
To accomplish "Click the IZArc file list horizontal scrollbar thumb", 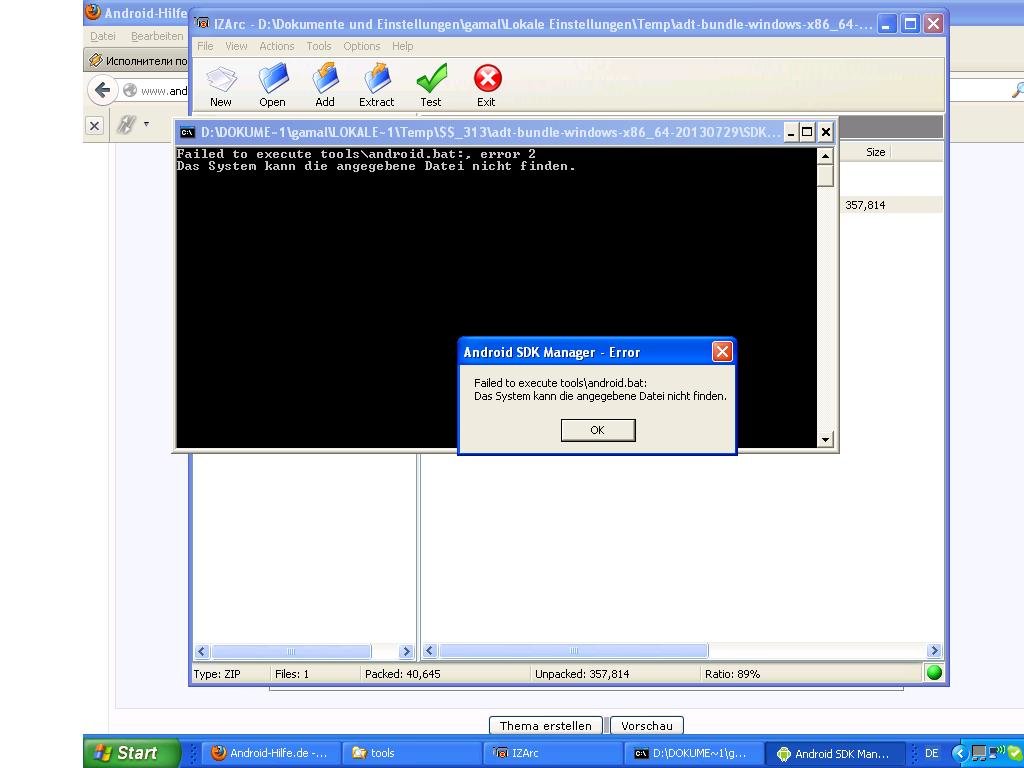I will coord(573,650).
